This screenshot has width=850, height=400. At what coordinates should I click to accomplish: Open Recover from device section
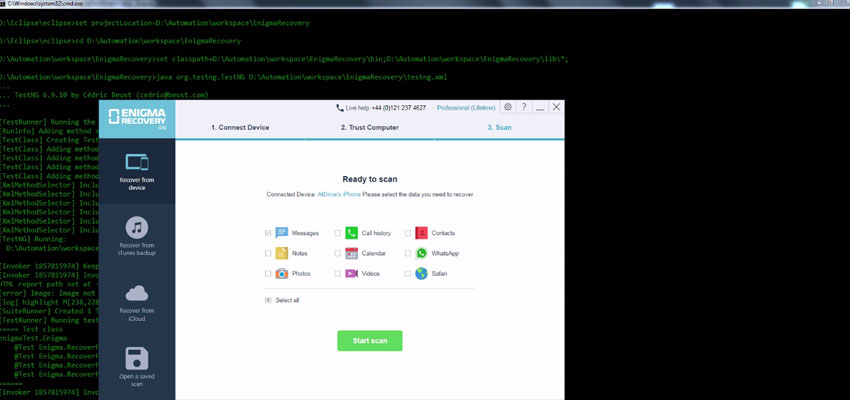(x=137, y=172)
